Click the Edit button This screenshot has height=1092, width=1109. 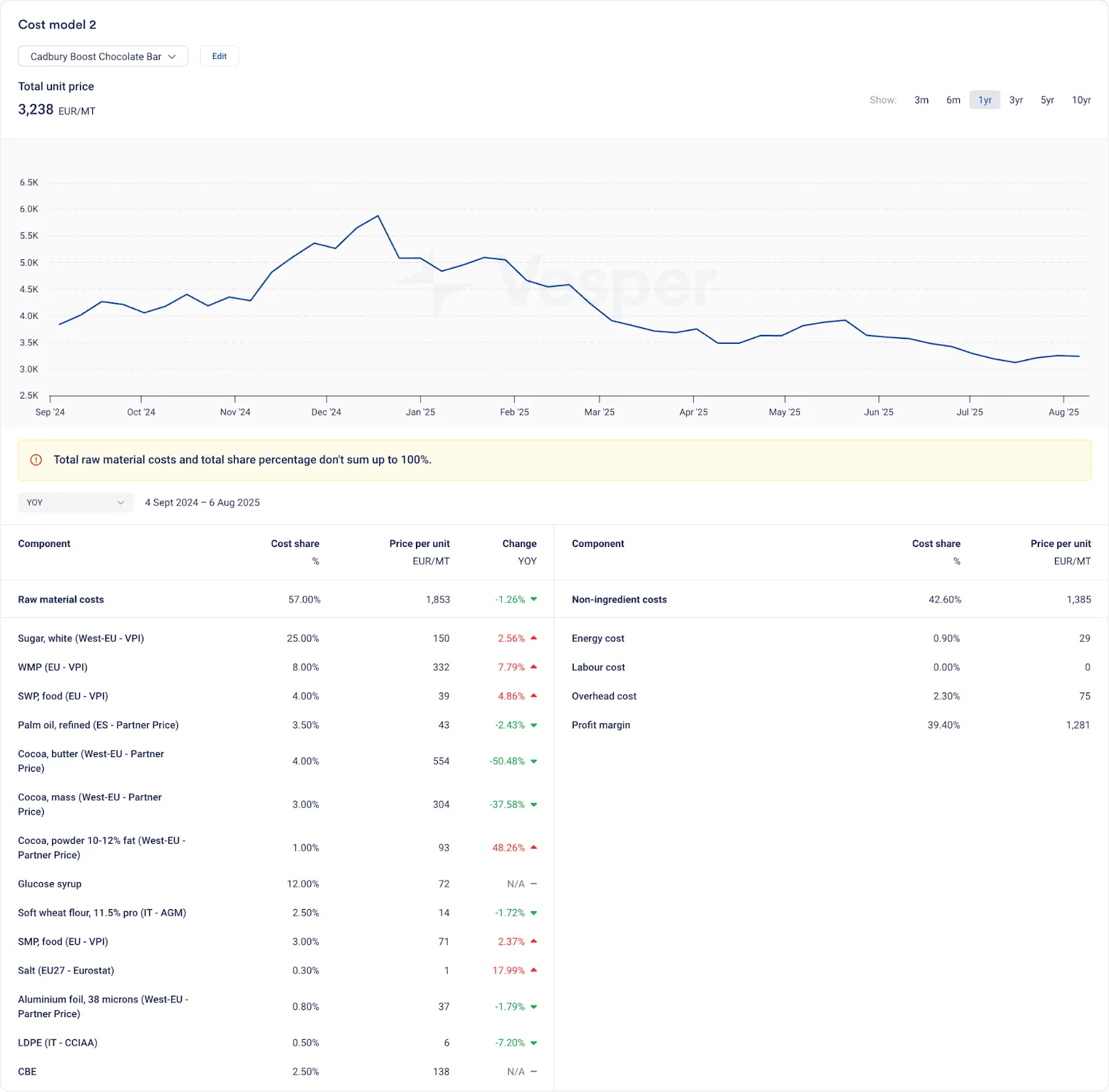[219, 56]
